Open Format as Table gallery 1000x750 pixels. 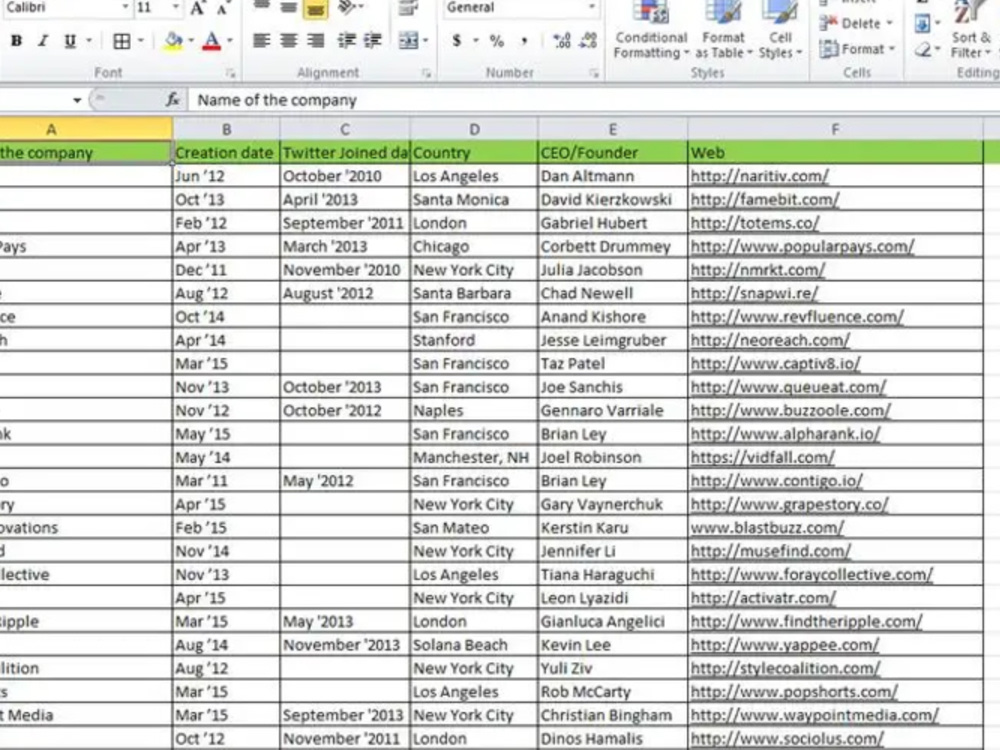click(x=723, y=29)
